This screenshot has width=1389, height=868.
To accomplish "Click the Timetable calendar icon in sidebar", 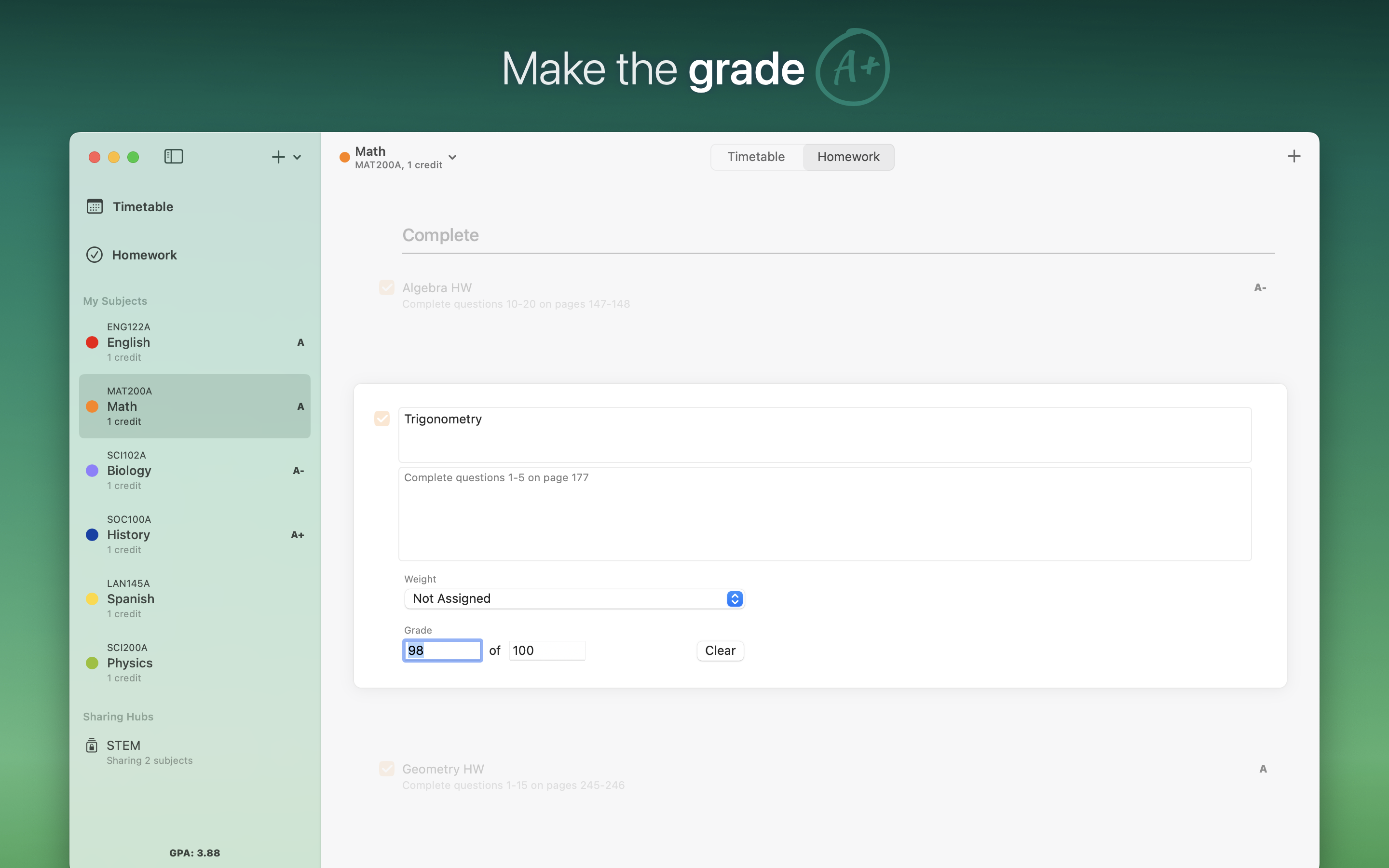I will [95, 206].
